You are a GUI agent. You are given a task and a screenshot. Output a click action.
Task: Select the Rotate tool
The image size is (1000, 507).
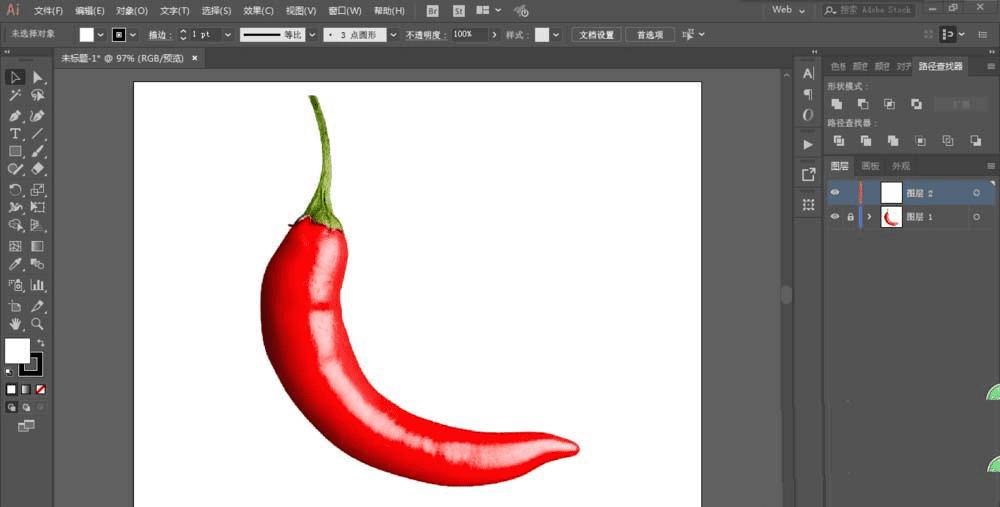(x=15, y=190)
